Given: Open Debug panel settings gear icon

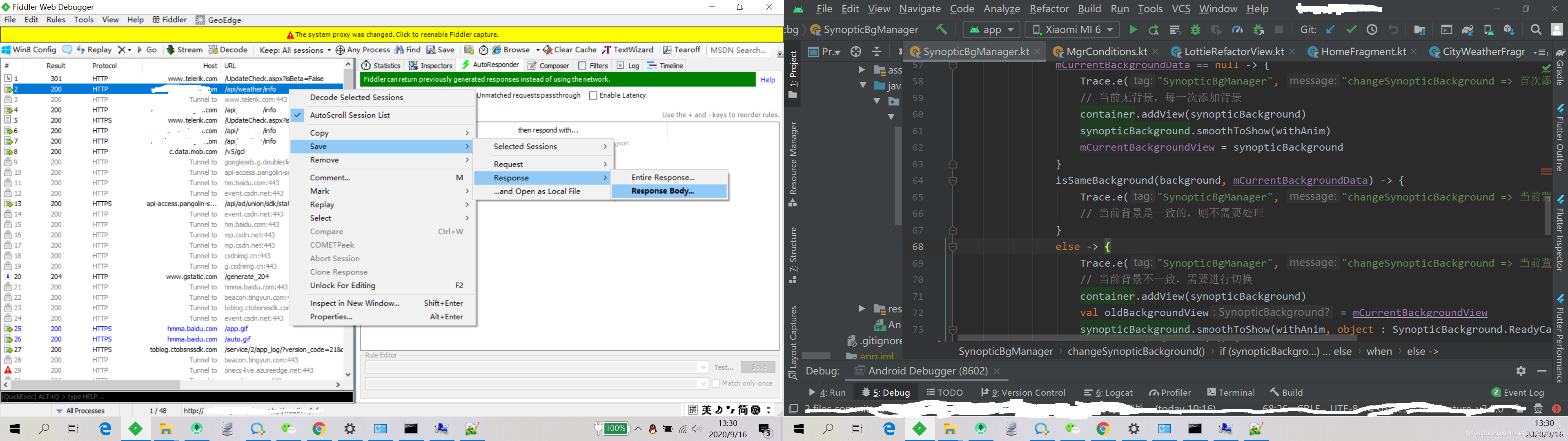Looking at the screenshot, I should pyautogui.click(x=1521, y=370).
